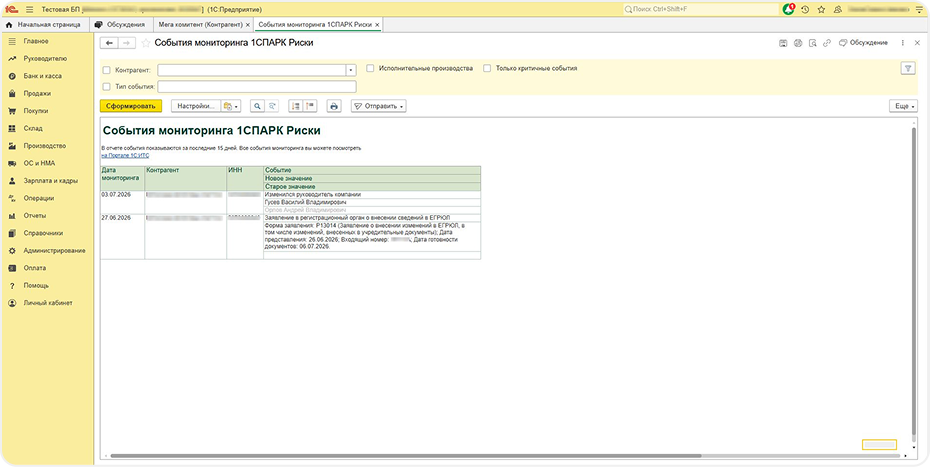The height and width of the screenshot is (467, 930).
Task: Open the history clock icon in title bar
Action: (805, 9)
